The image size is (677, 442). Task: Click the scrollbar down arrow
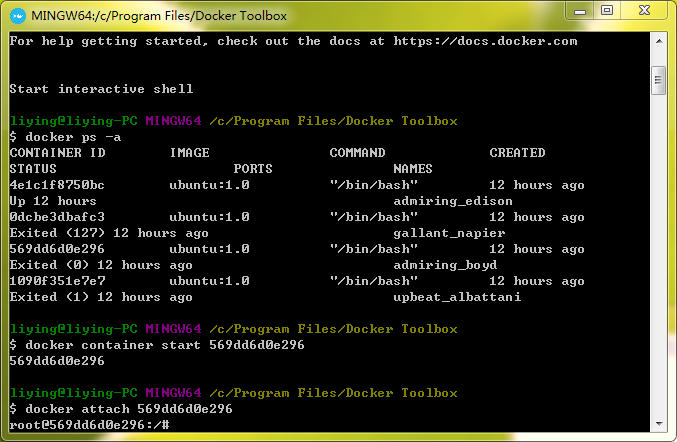pos(659,424)
